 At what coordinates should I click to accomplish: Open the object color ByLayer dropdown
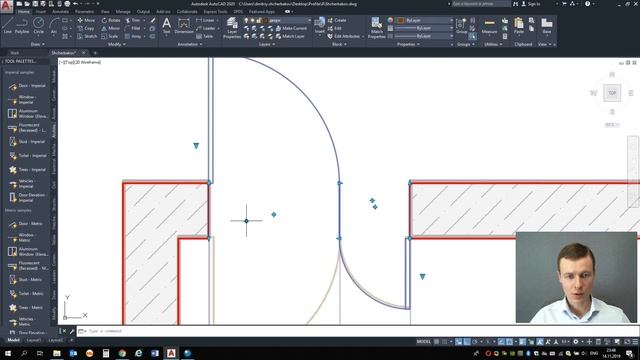point(425,20)
